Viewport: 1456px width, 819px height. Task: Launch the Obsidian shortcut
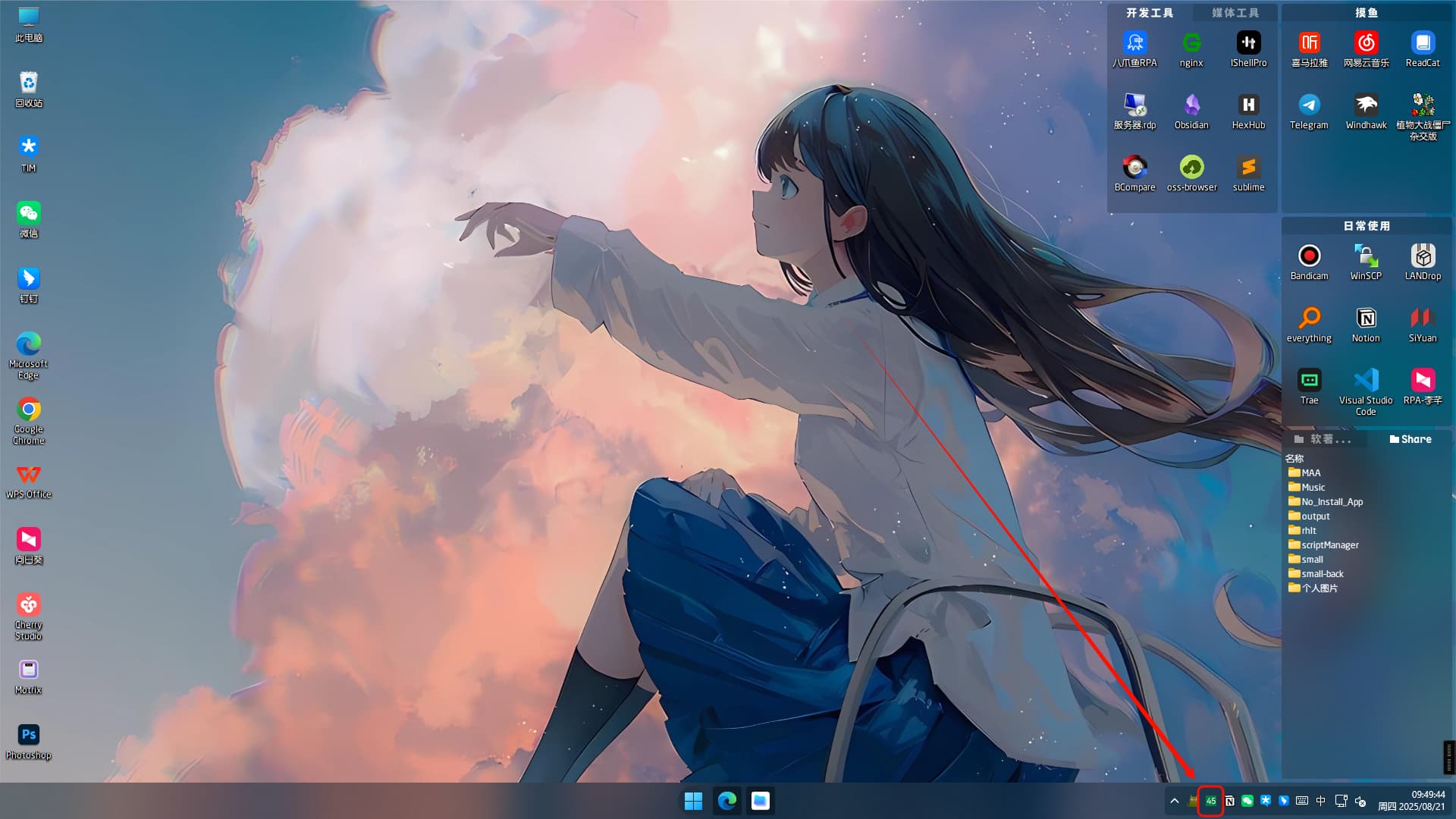1191,111
